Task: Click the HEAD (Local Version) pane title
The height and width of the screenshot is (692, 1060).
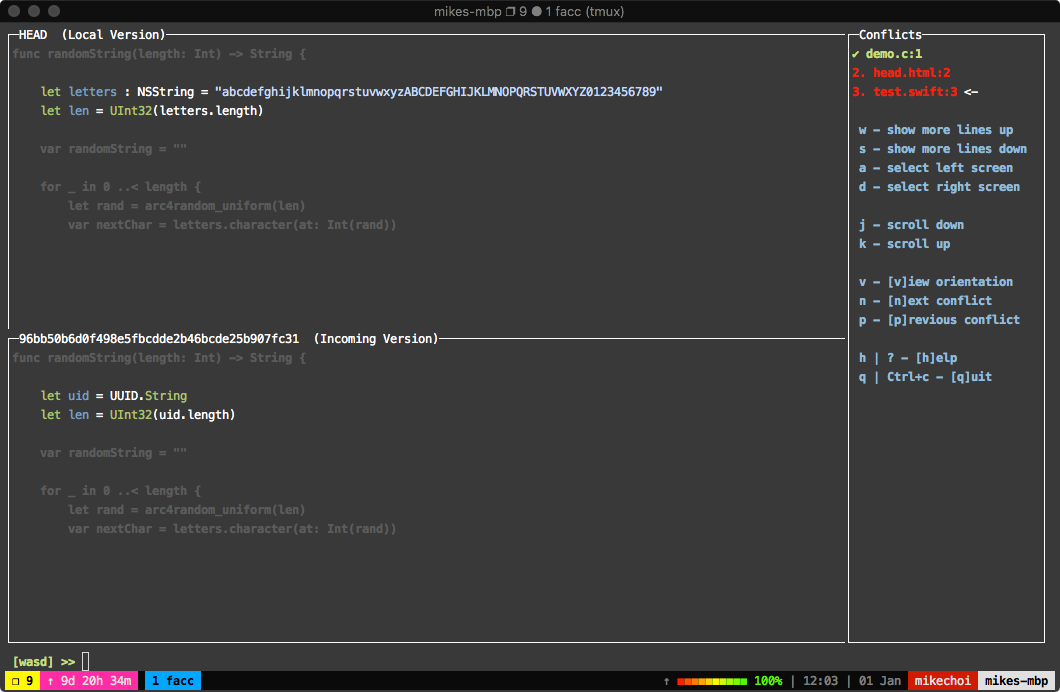Action: click(x=92, y=34)
